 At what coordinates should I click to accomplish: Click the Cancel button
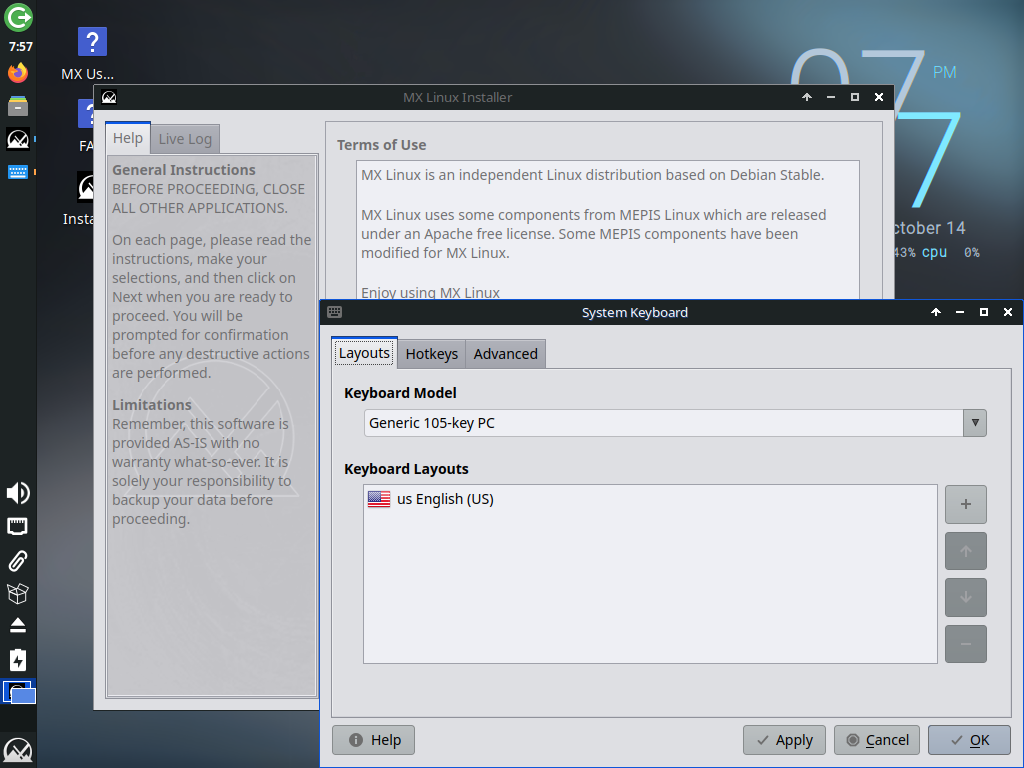[877, 740]
